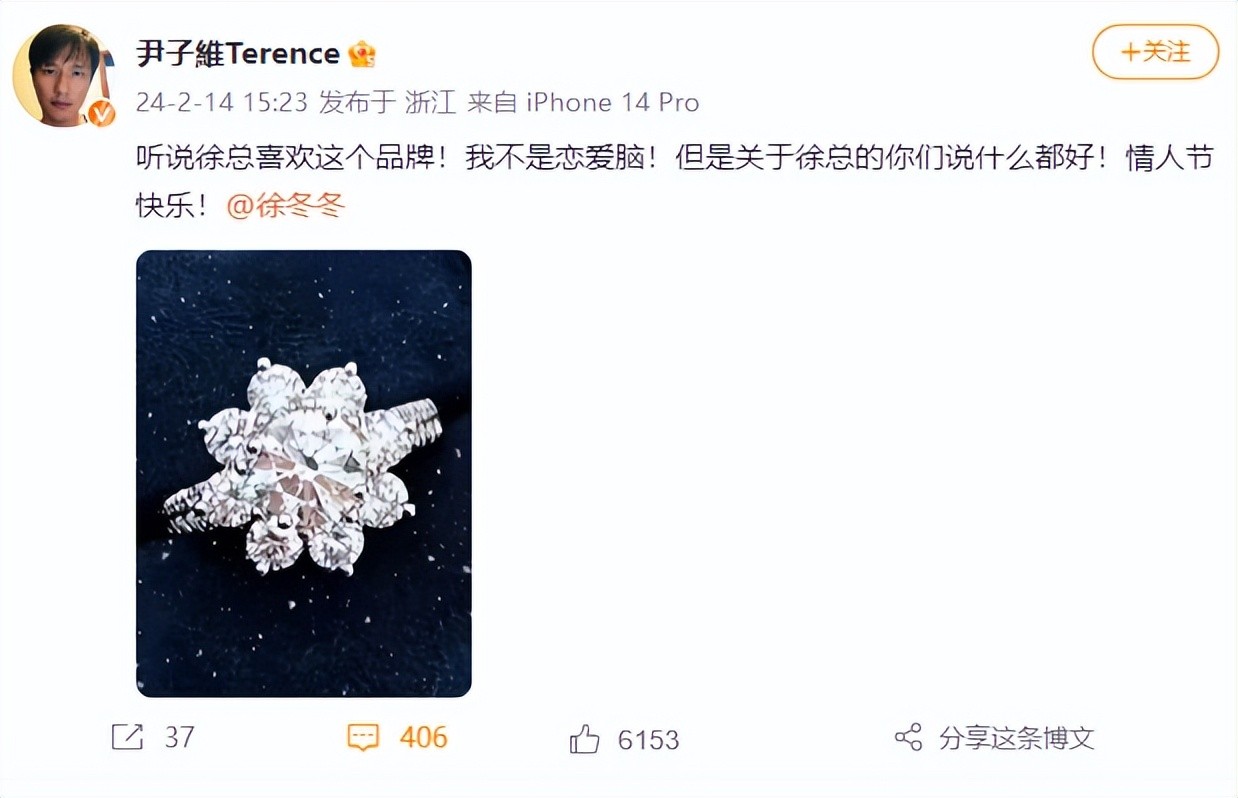
Task: Click the orange verified badge on the avatar
Action: click(x=101, y=113)
